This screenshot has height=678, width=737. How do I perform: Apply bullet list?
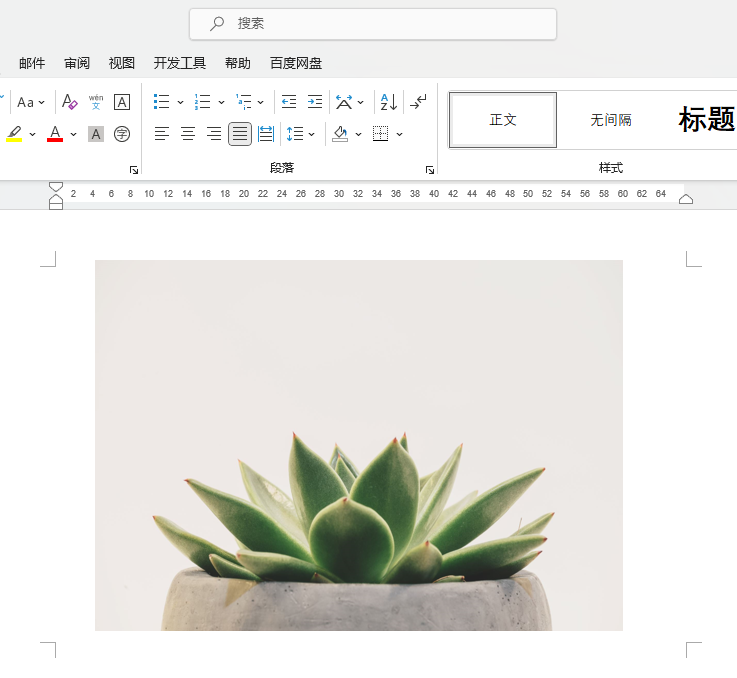161,102
